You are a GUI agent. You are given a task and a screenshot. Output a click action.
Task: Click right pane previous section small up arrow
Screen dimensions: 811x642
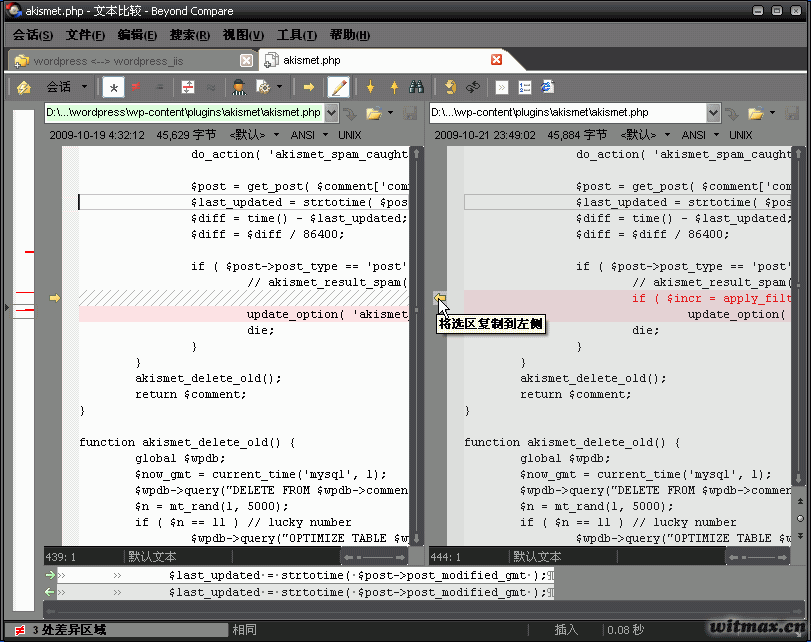pos(800,501)
